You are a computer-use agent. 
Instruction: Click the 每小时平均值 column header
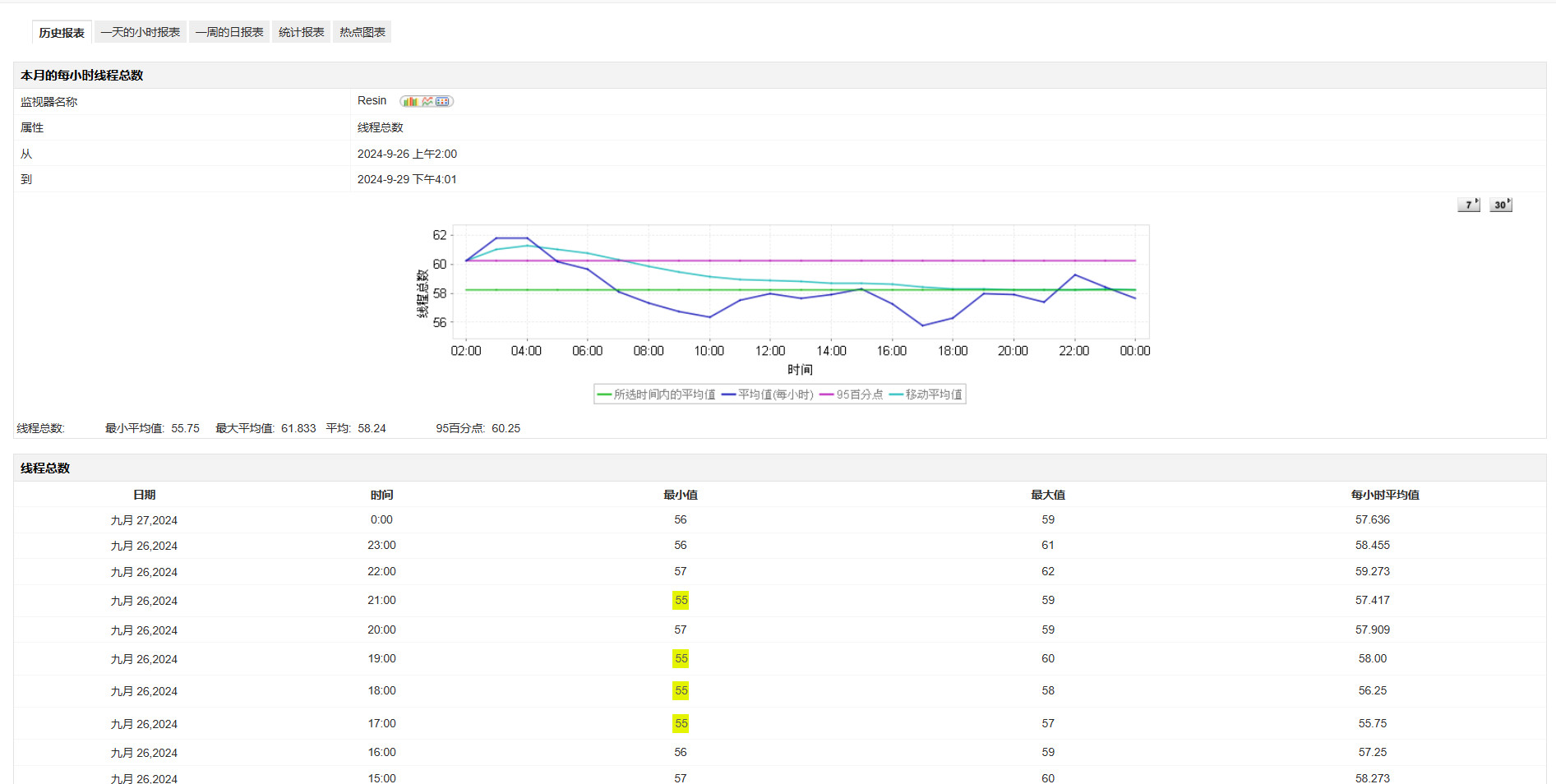tap(1385, 495)
